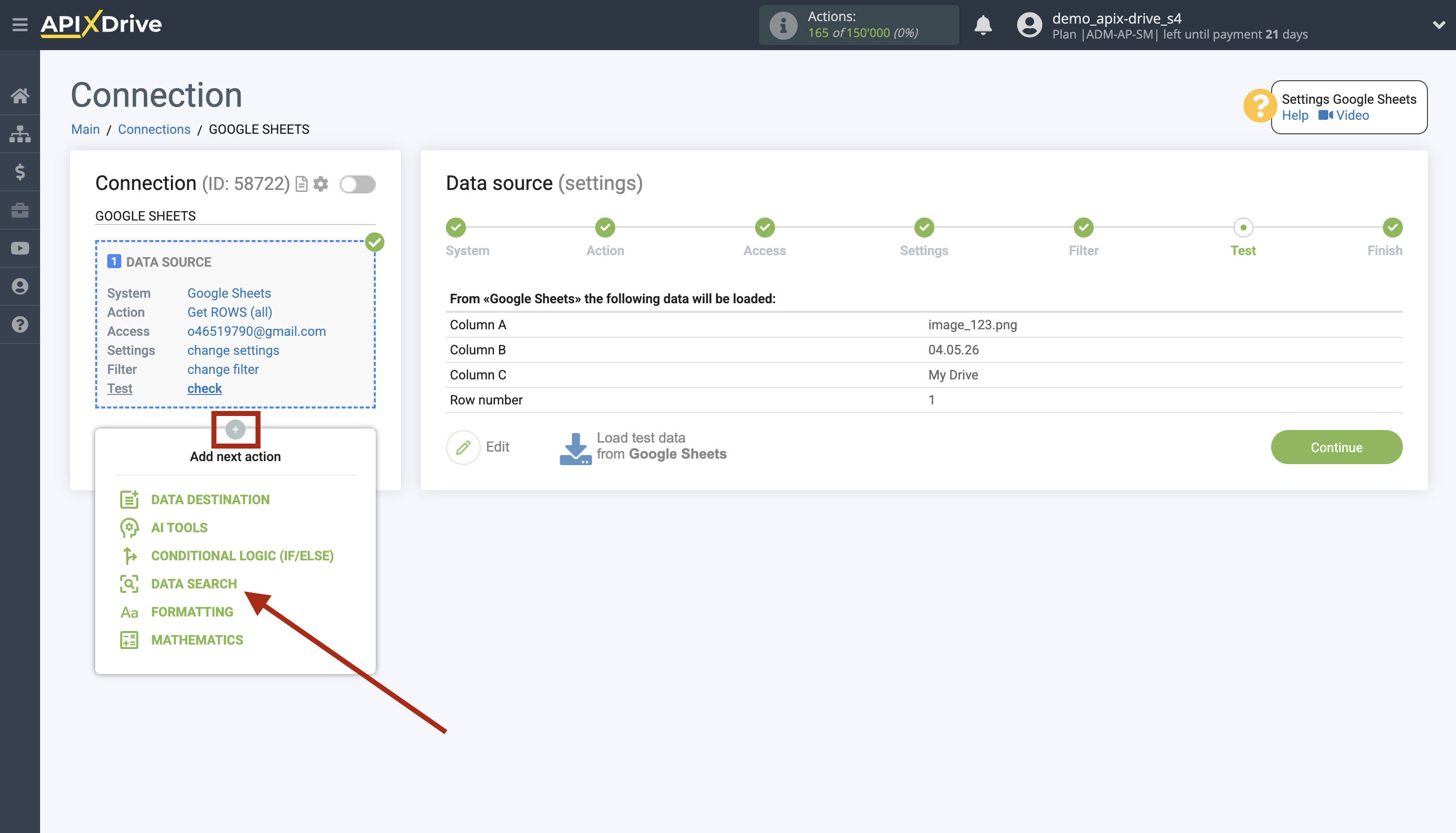Open the connections sitemap icon in sidebar

(x=20, y=134)
